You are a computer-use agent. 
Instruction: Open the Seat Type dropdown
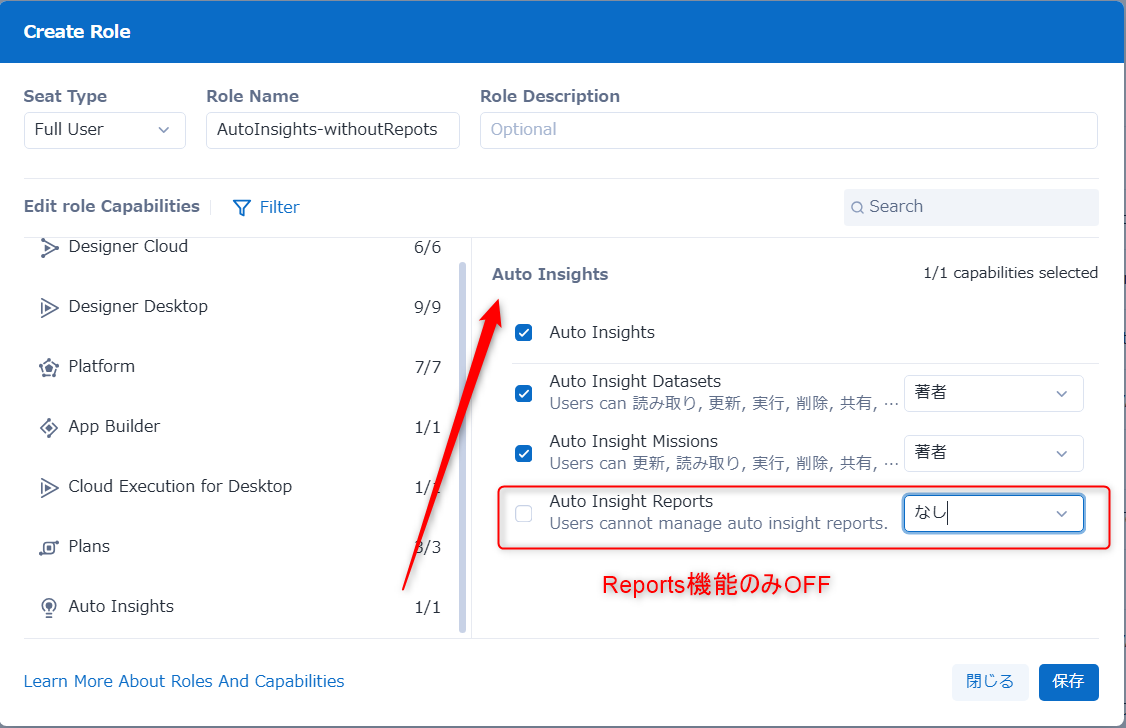(x=105, y=130)
